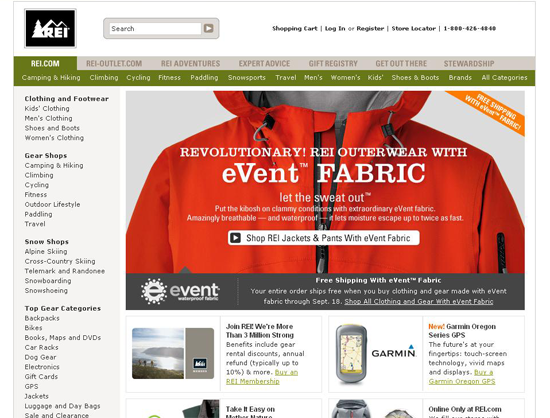The width and height of the screenshot is (550, 418).
Task: Select Paddling in green menu bar
Action: (x=204, y=77)
